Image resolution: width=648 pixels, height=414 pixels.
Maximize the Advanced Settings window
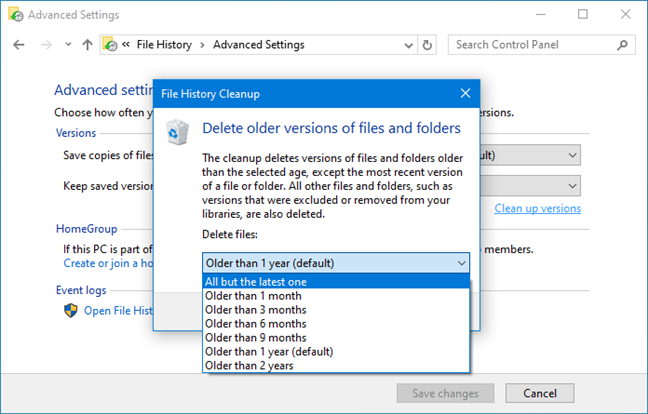point(583,14)
